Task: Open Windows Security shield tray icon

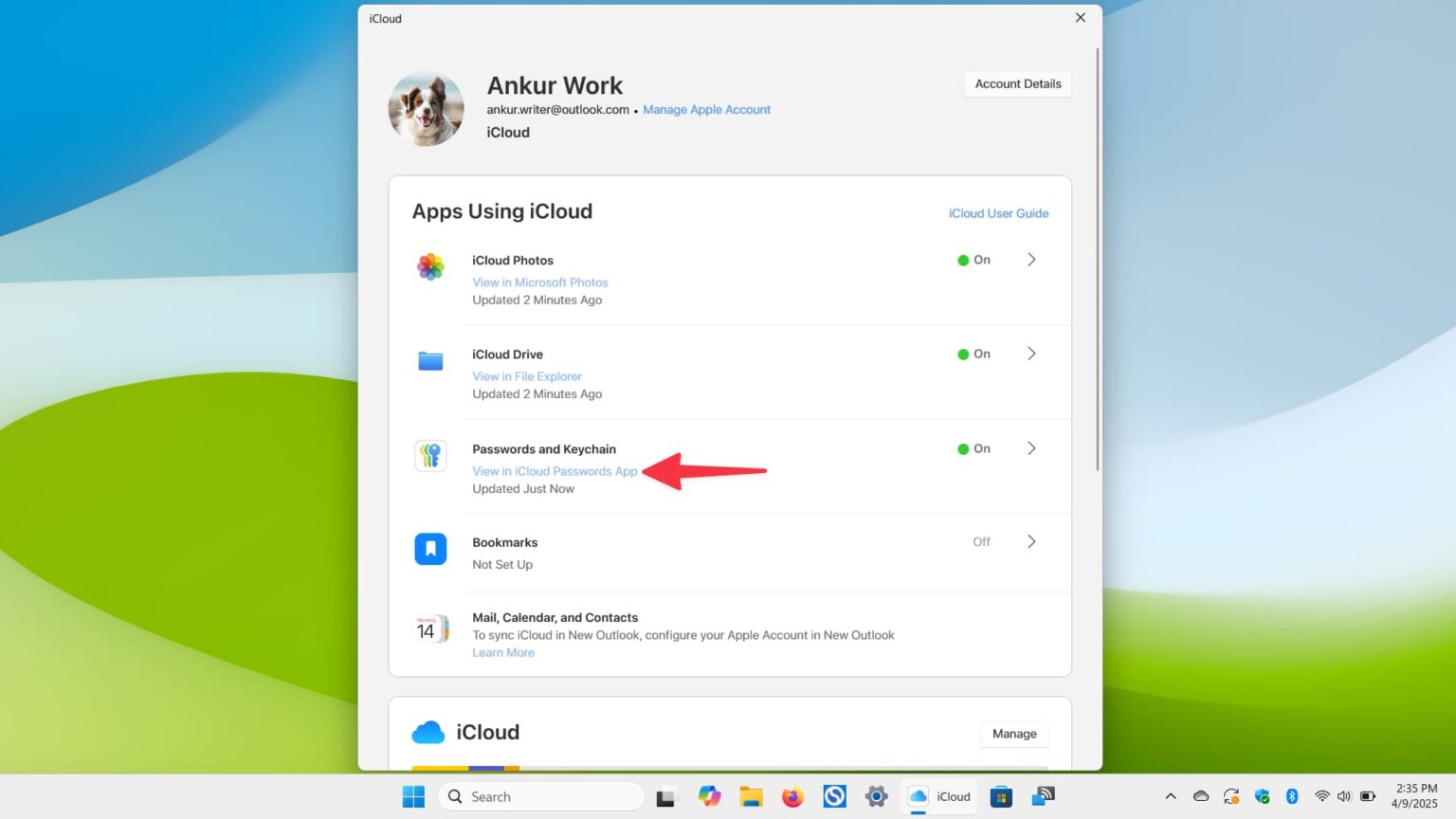Action: [x=1262, y=796]
